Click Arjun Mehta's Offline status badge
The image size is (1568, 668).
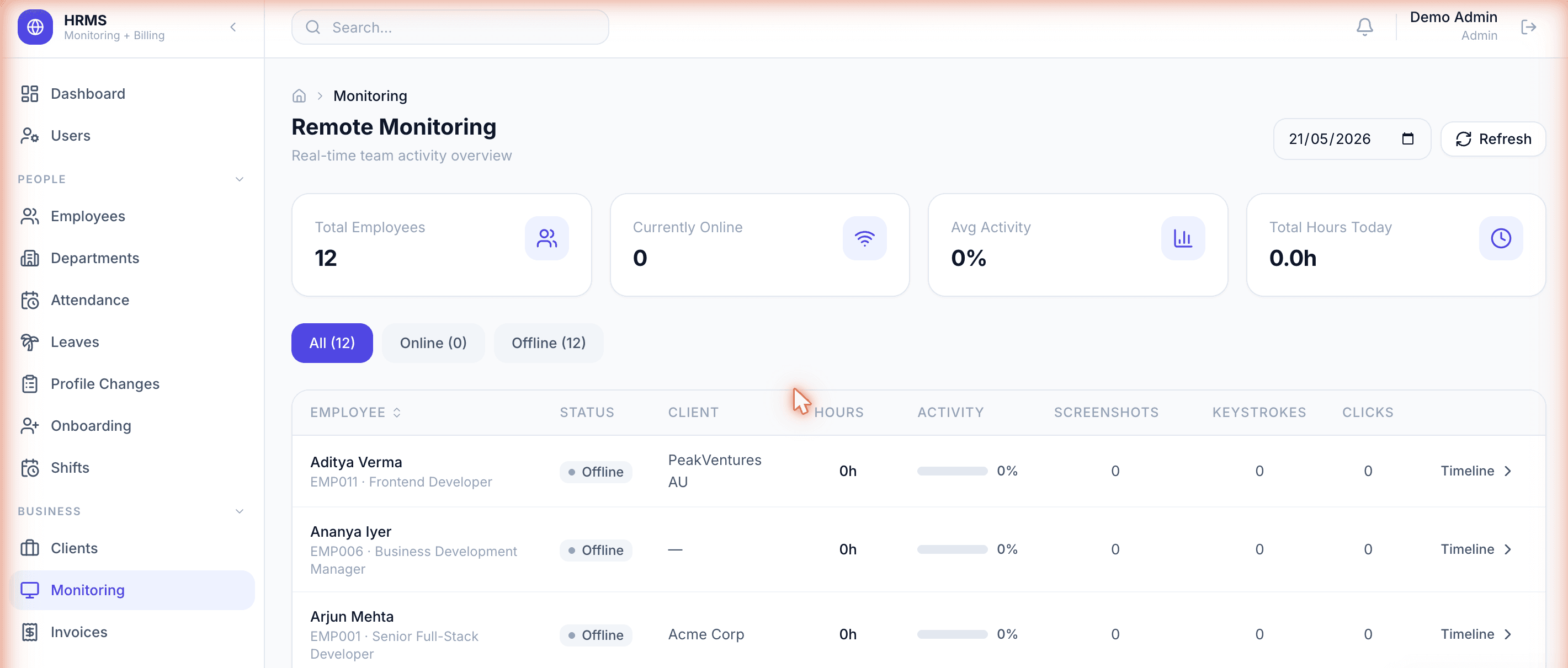[x=596, y=636]
